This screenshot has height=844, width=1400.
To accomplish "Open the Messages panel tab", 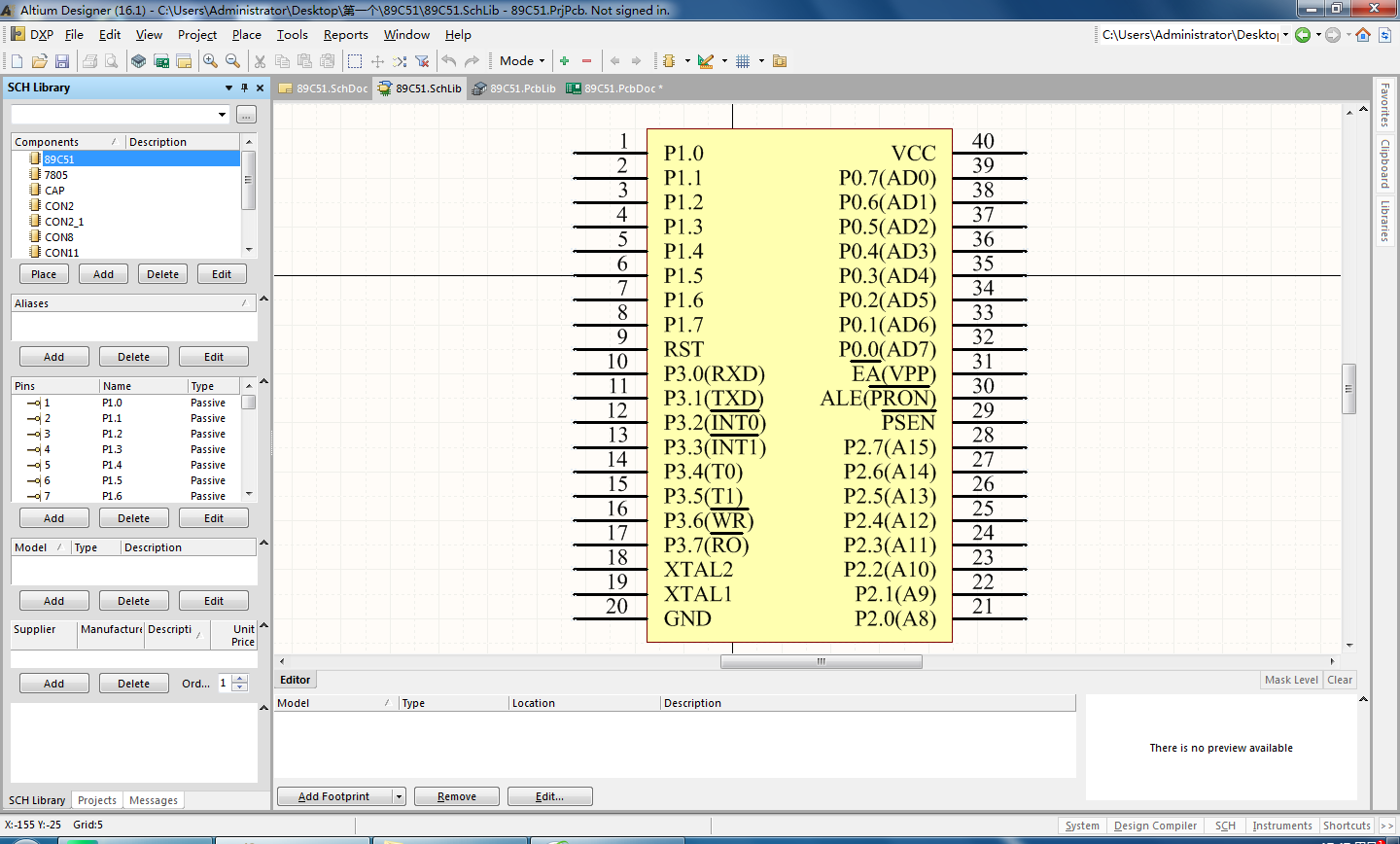I will (x=154, y=800).
